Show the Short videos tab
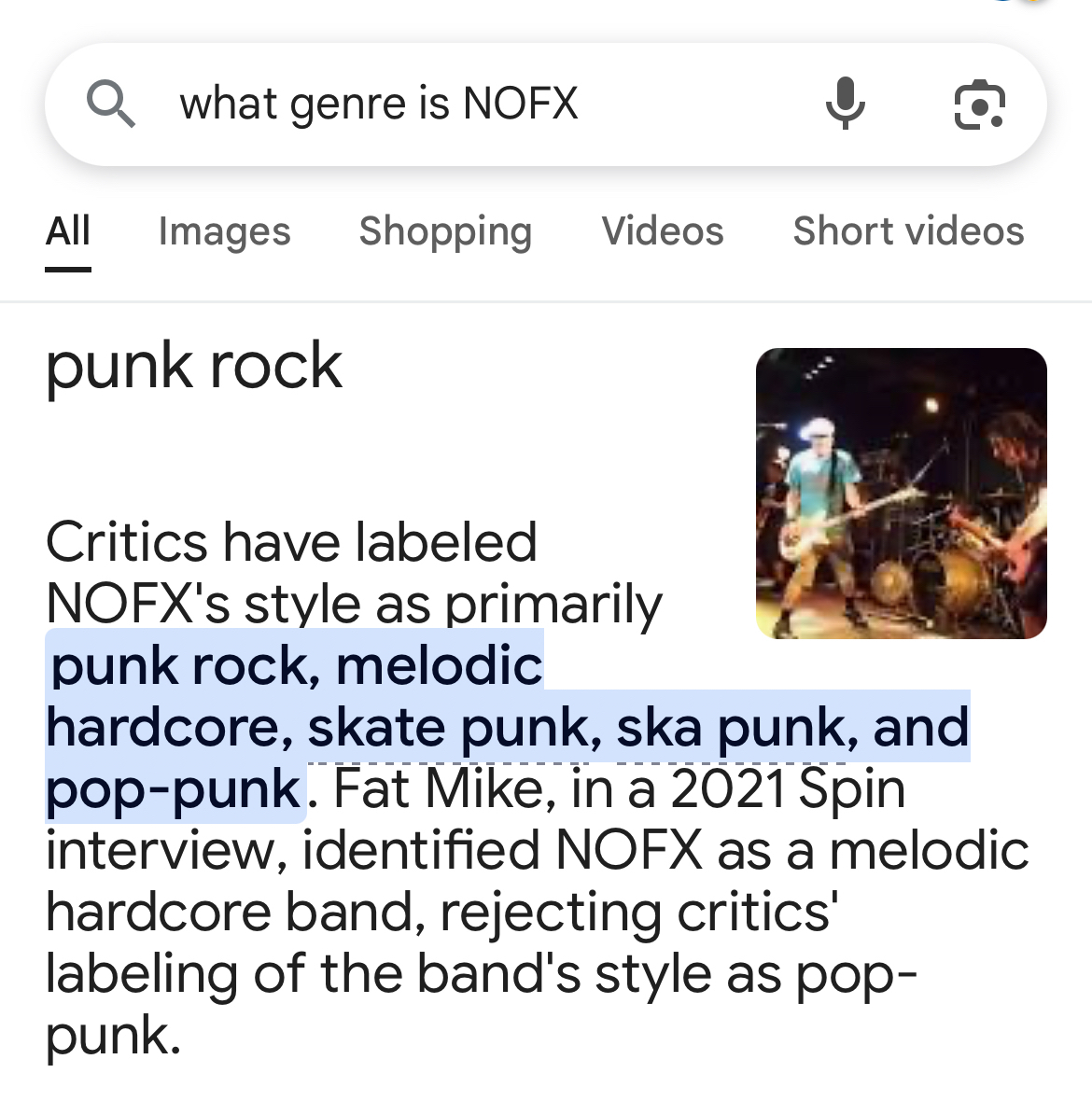Viewport: 1092px width, 1115px height. coord(908,231)
